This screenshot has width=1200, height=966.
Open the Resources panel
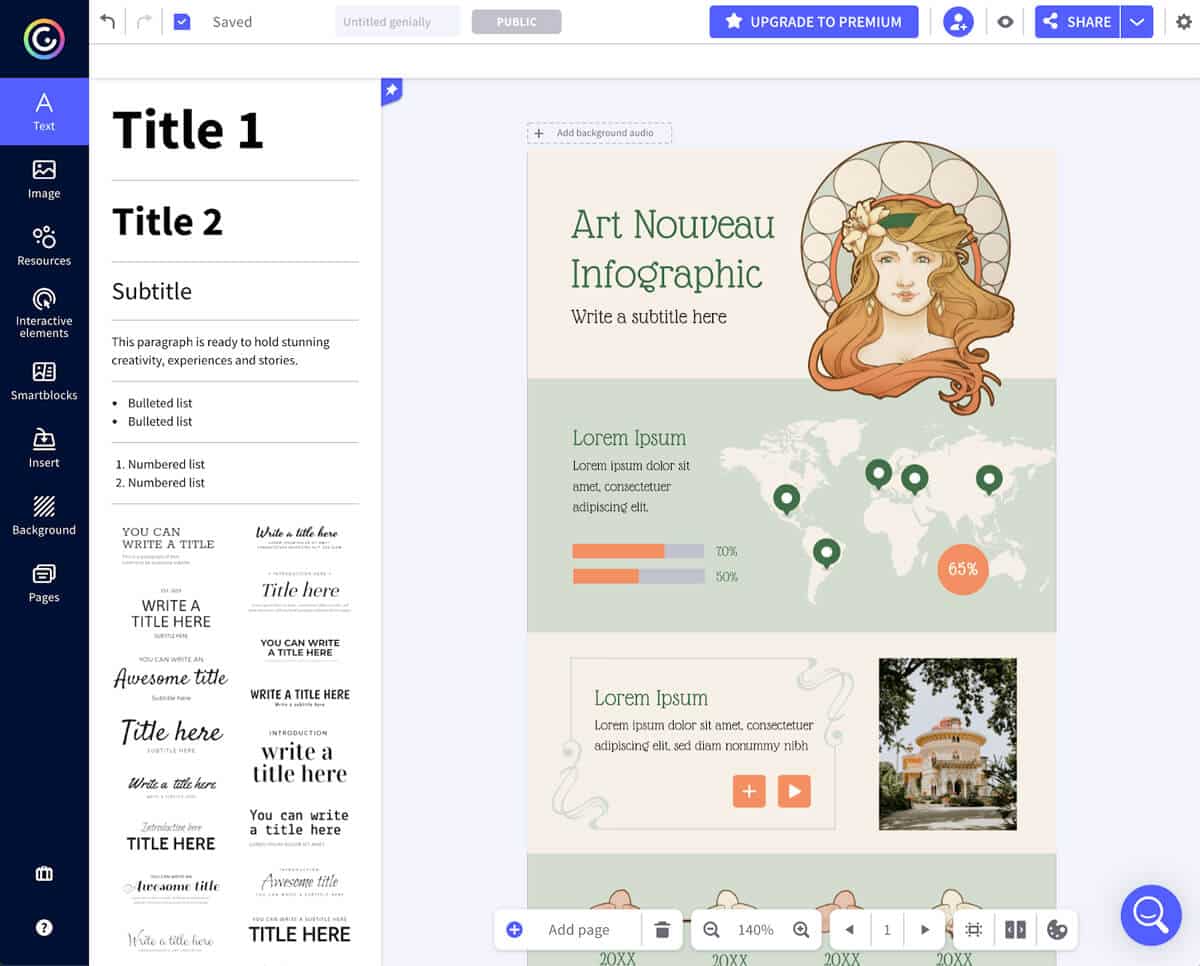44,246
